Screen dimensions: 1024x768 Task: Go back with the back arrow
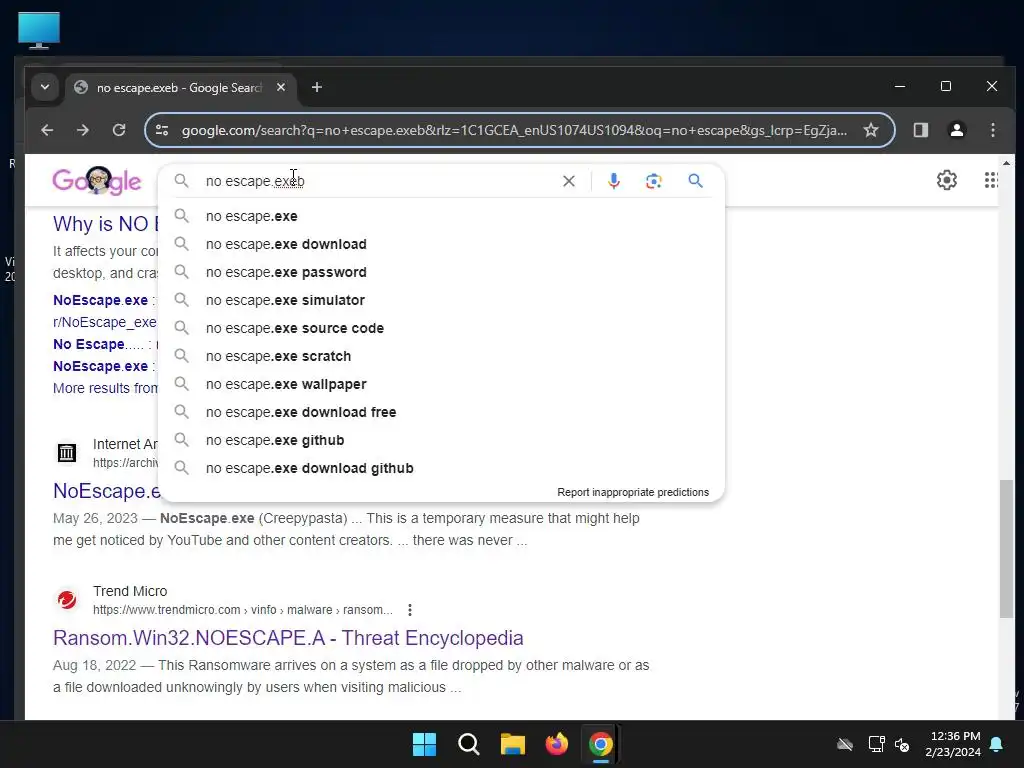click(47, 130)
